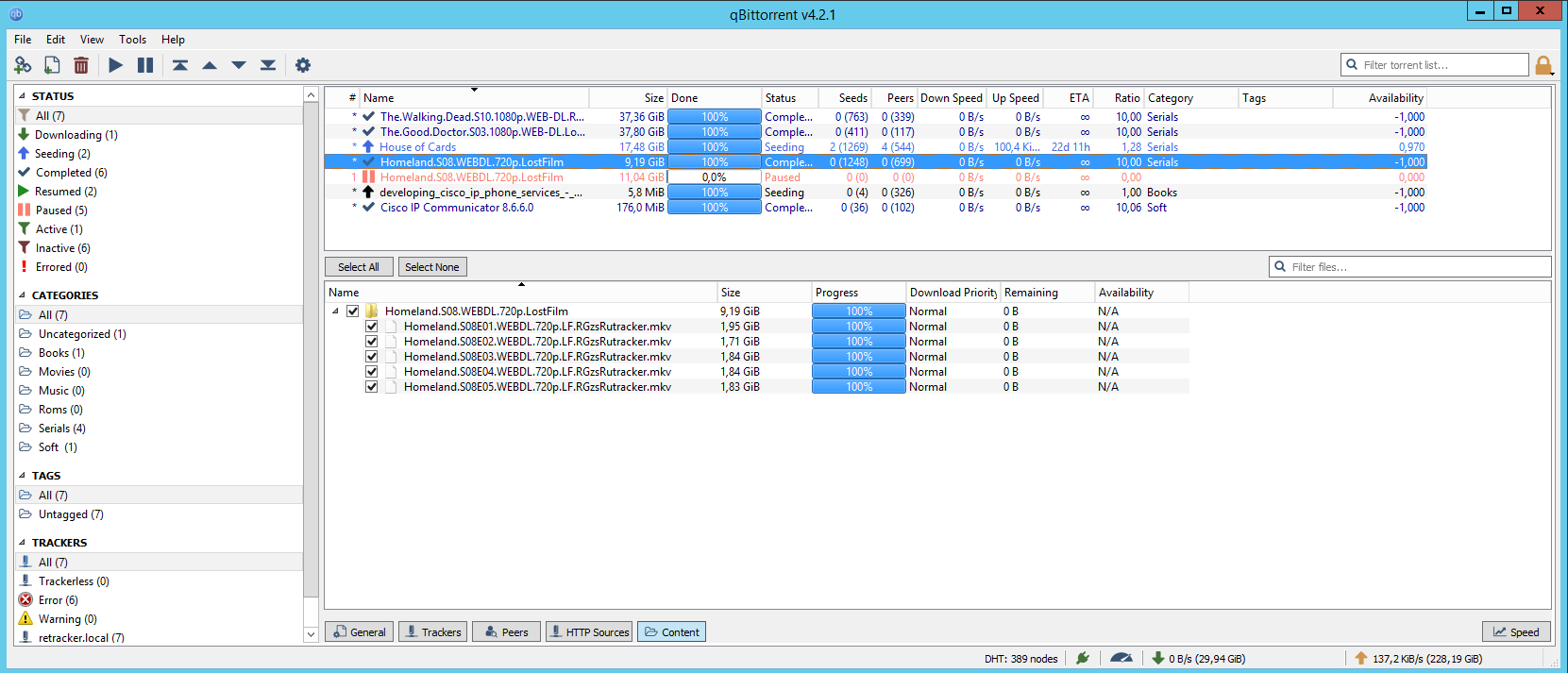Uncheck Homeland.S08E04 file checkbox

tap(372, 372)
